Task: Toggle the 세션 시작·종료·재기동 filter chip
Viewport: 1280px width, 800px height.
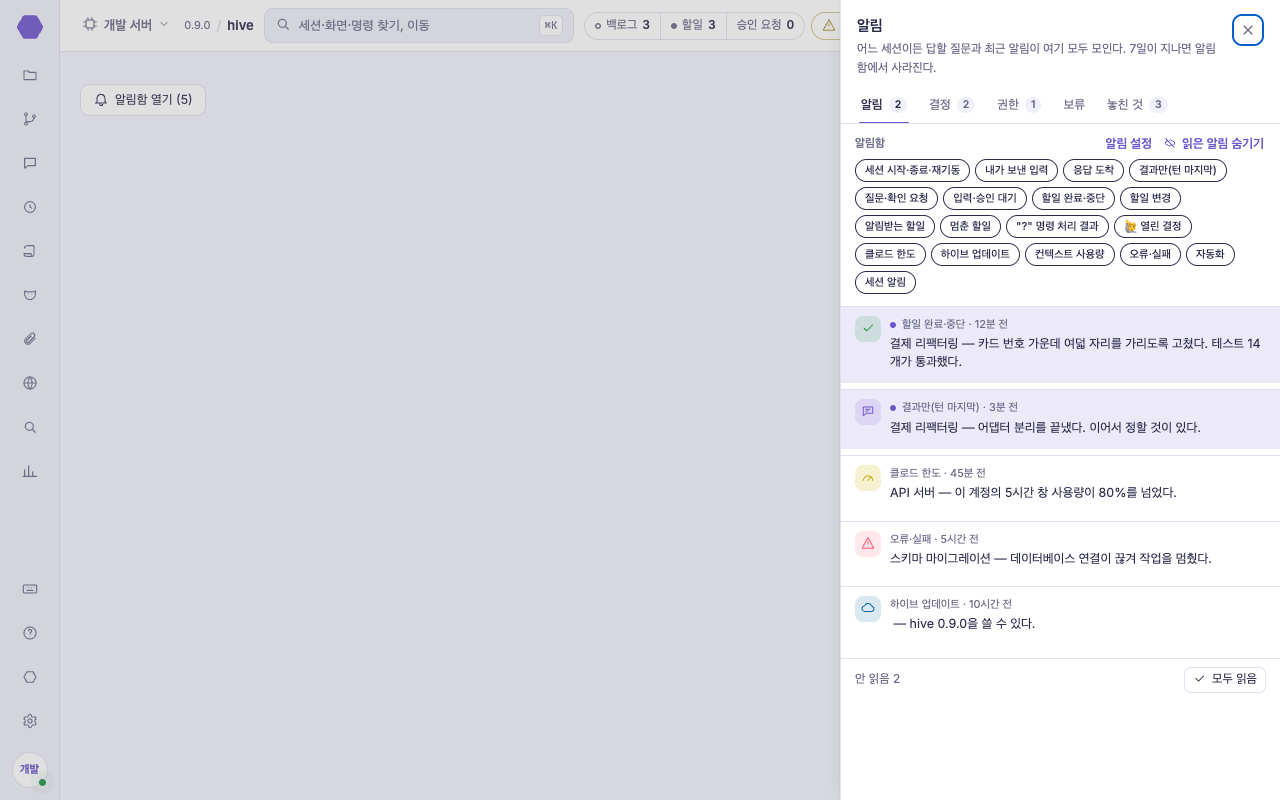Action: click(912, 170)
